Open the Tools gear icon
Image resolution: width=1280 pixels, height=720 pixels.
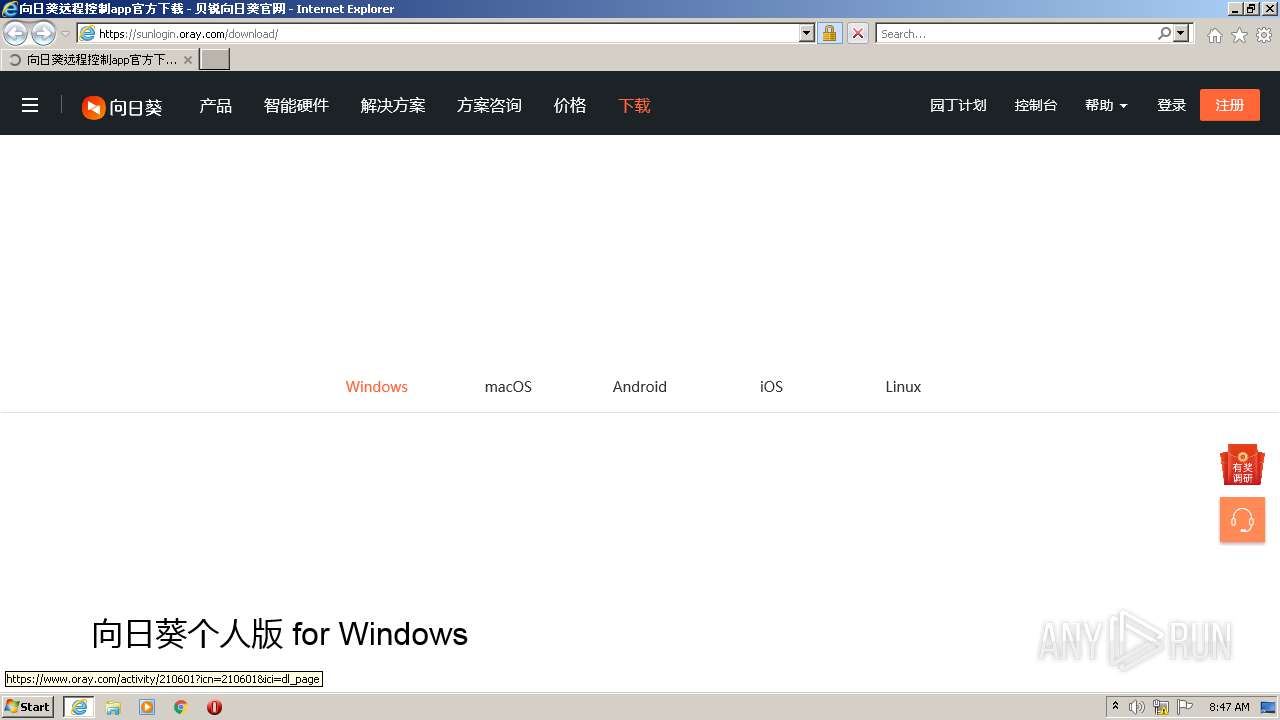point(1264,35)
